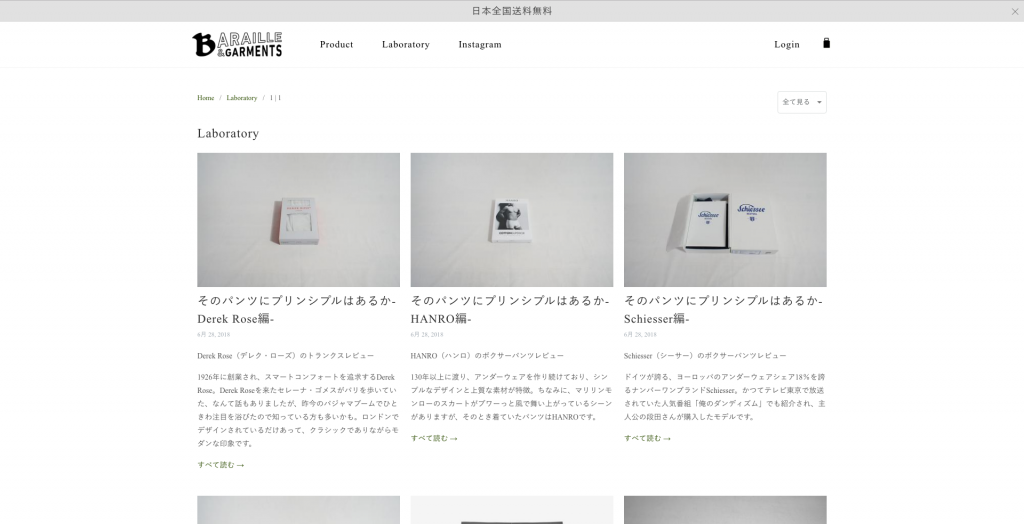Click the Baraille & Garments logo

237,44
